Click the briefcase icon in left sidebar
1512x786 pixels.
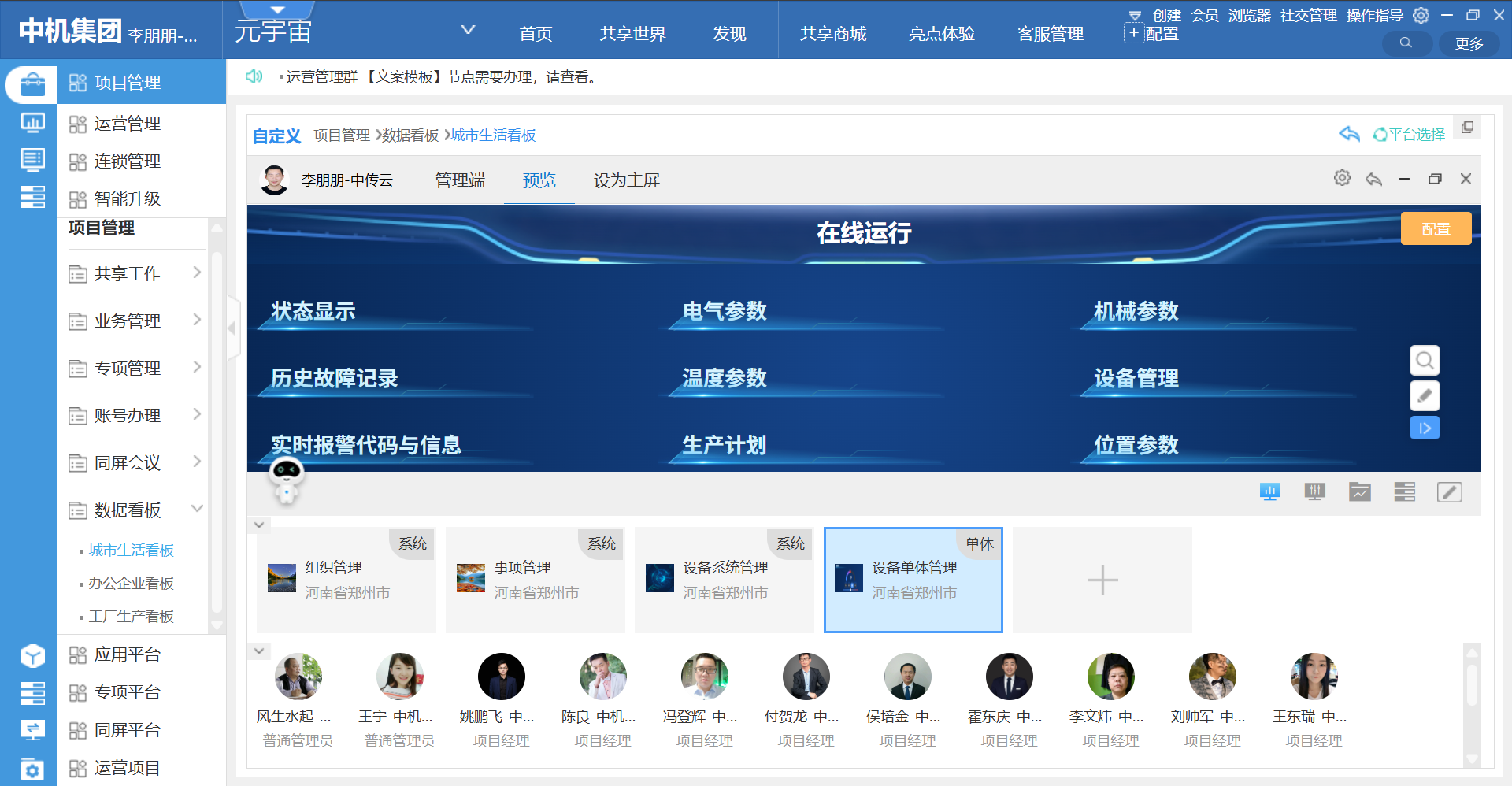[32, 83]
